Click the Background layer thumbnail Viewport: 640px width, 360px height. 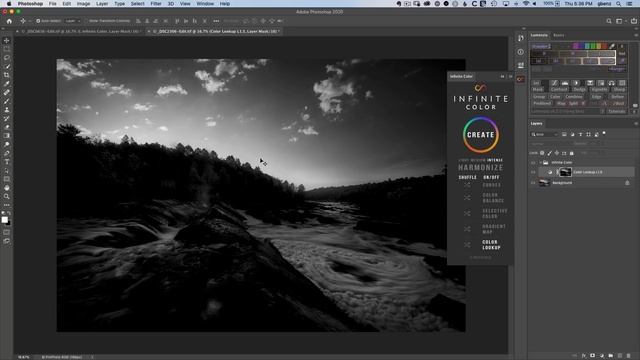coord(544,183)
